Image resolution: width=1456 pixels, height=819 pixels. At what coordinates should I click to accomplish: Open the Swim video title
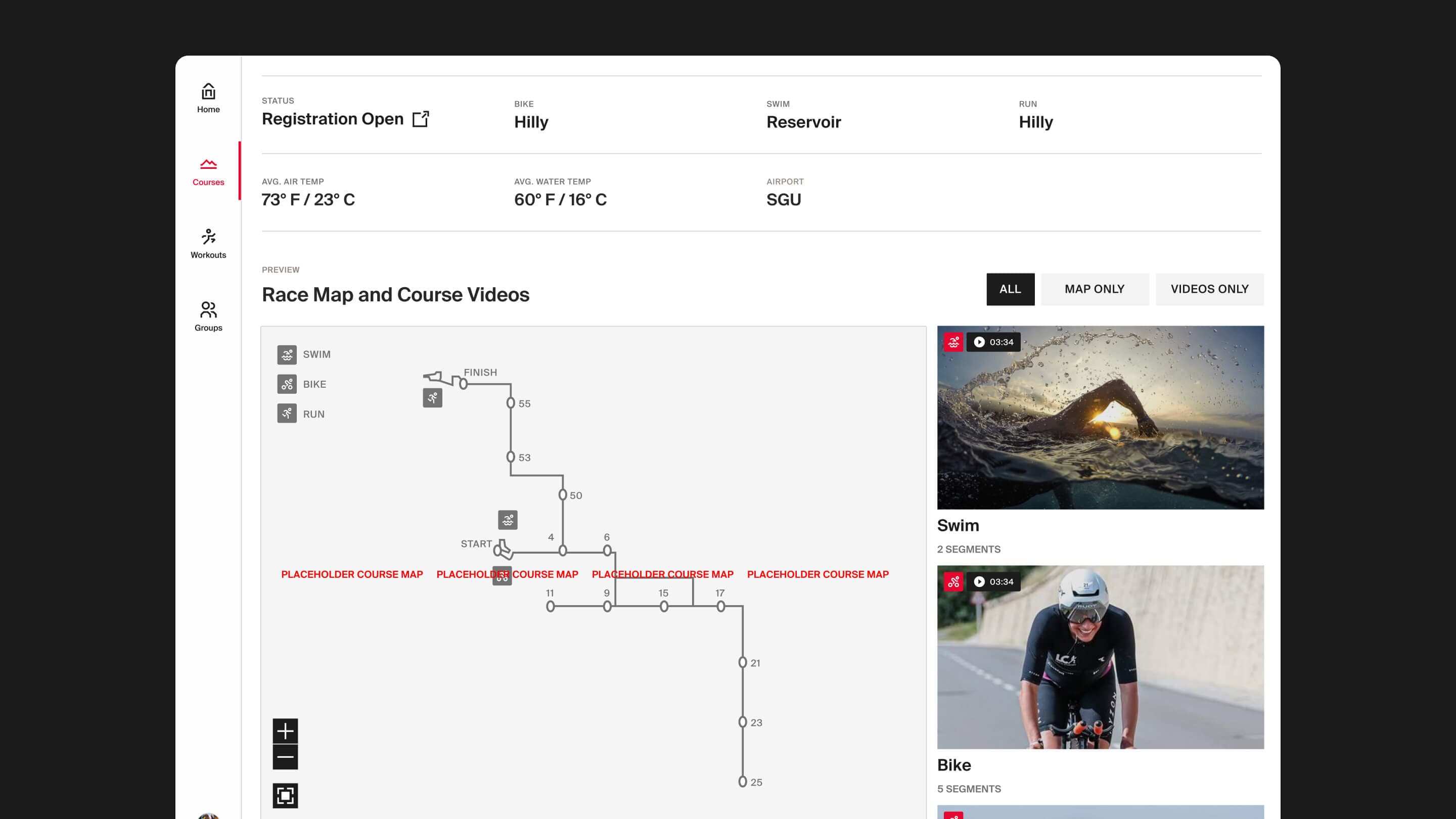point(958,525)
